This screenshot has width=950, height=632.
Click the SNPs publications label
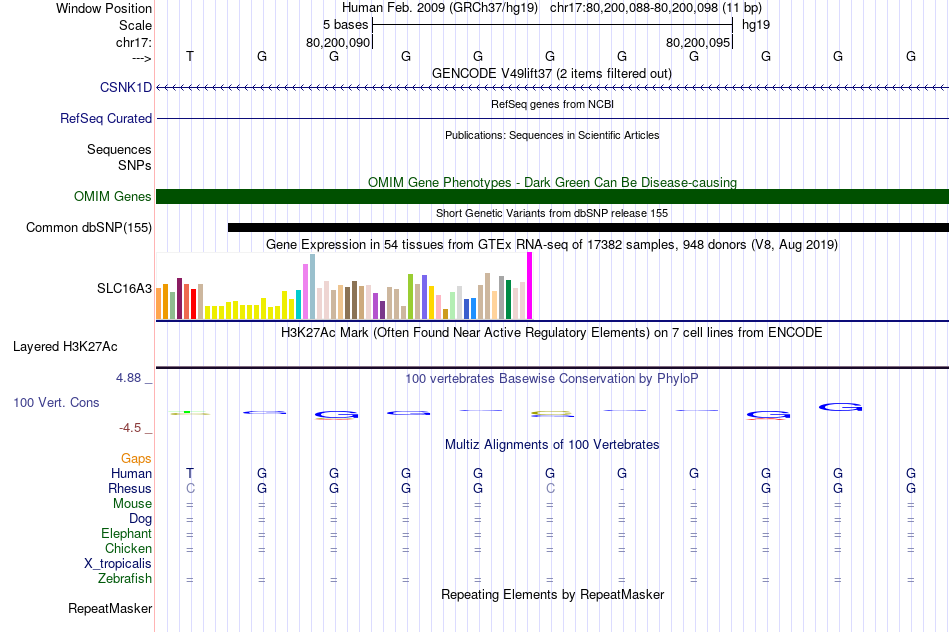(x=135, y=165)
